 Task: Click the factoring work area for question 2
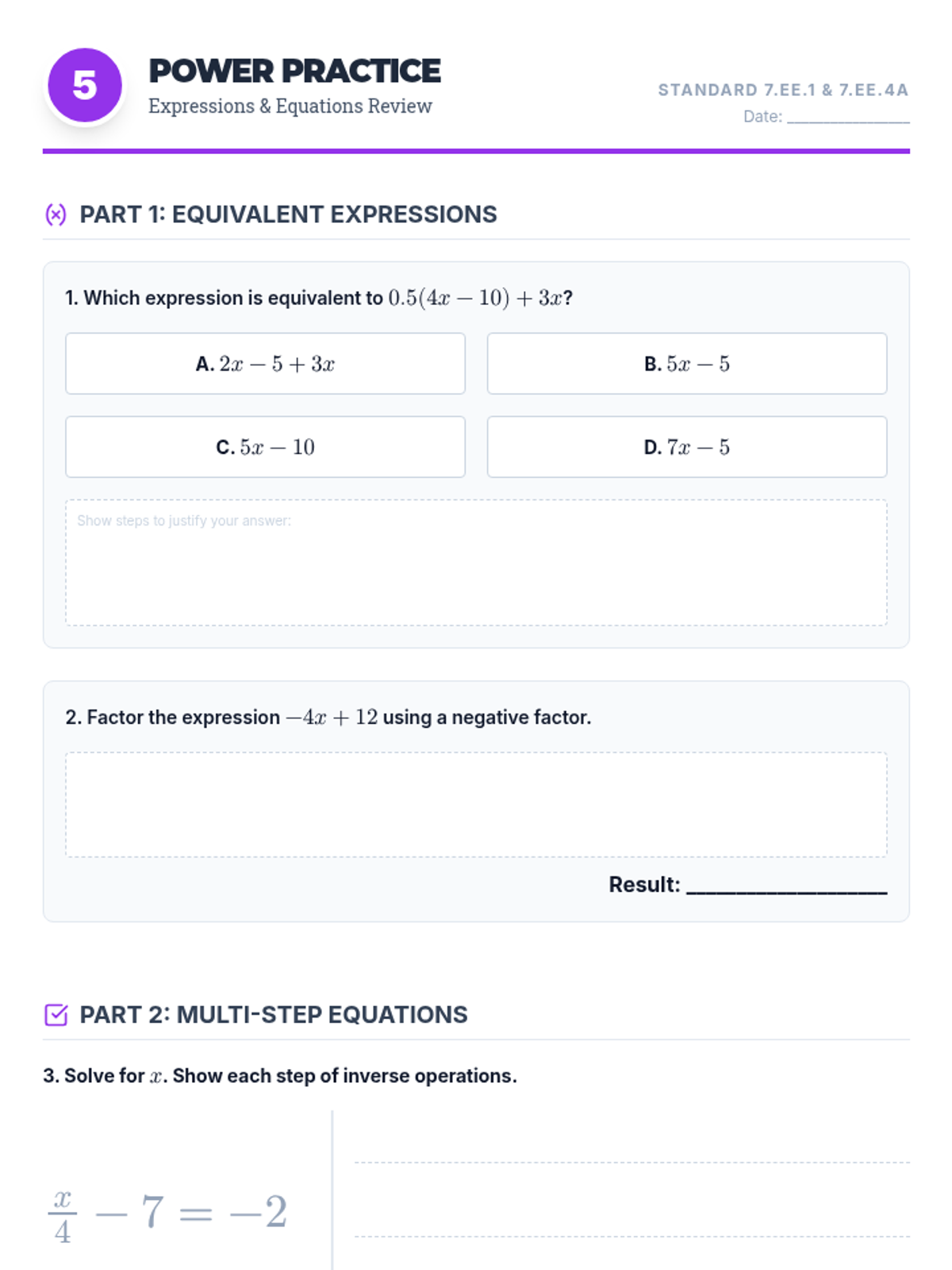click(476, 804)
